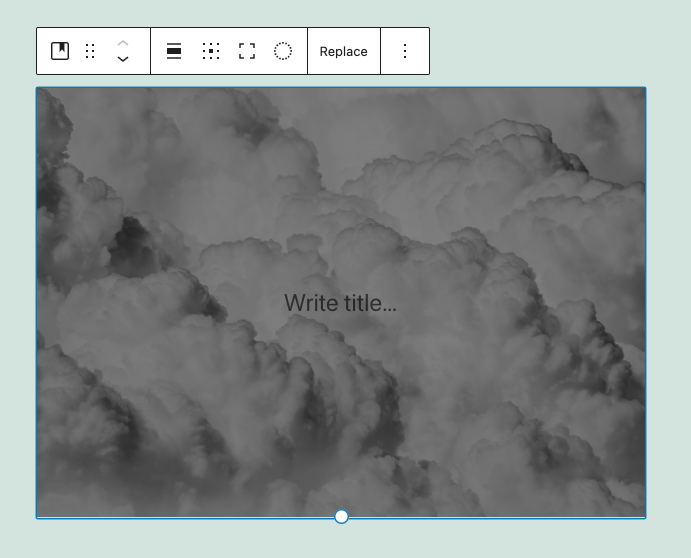
Task: Move block up with the up chevron
Action: 123,43
